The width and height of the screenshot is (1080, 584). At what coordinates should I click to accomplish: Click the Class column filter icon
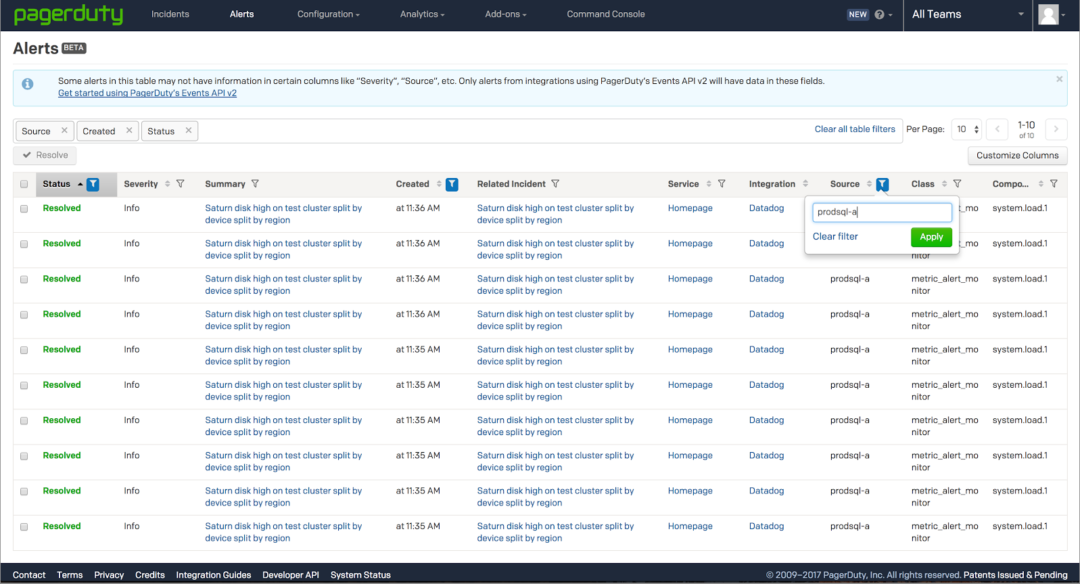click(957, 184)
